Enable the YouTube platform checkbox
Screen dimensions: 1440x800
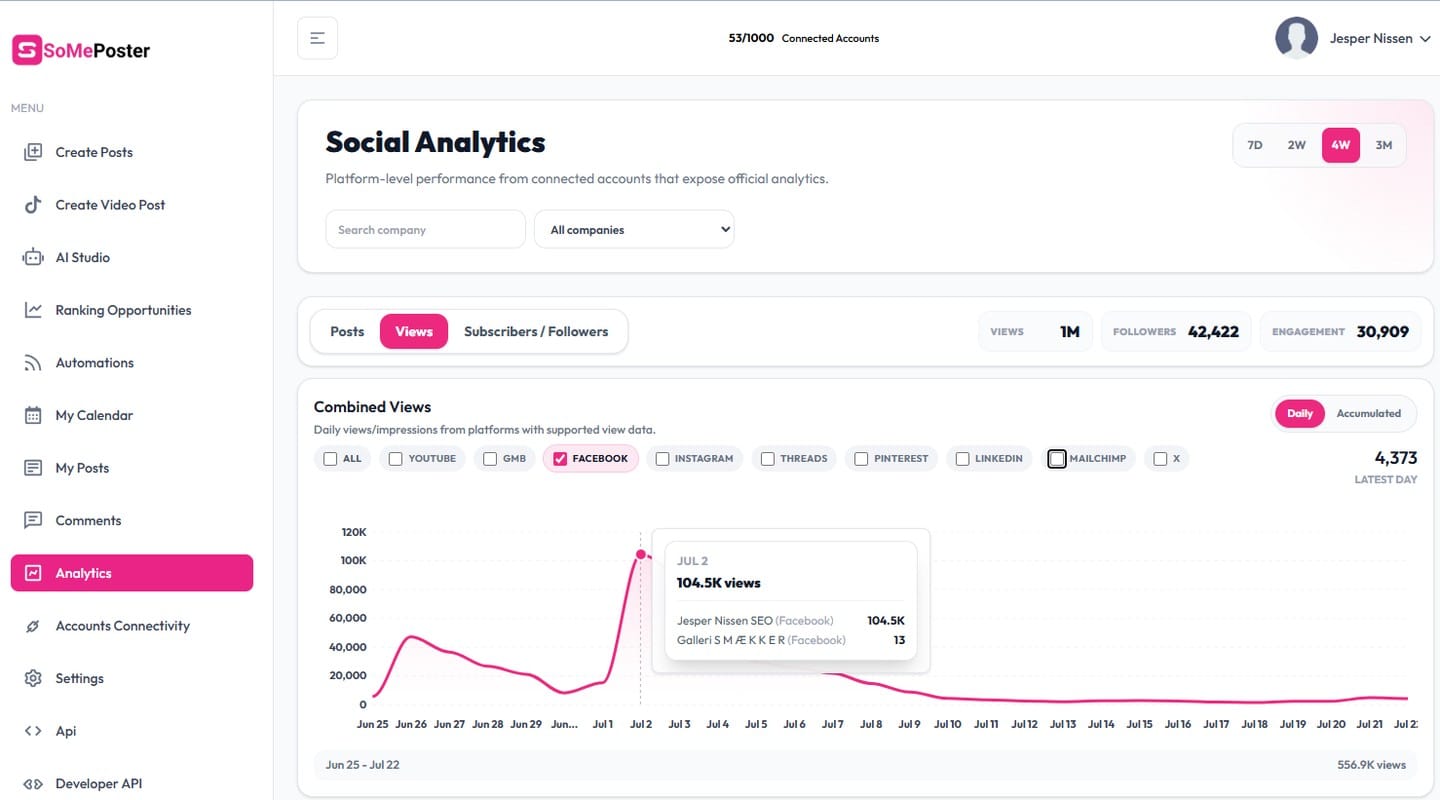(395, 459)
